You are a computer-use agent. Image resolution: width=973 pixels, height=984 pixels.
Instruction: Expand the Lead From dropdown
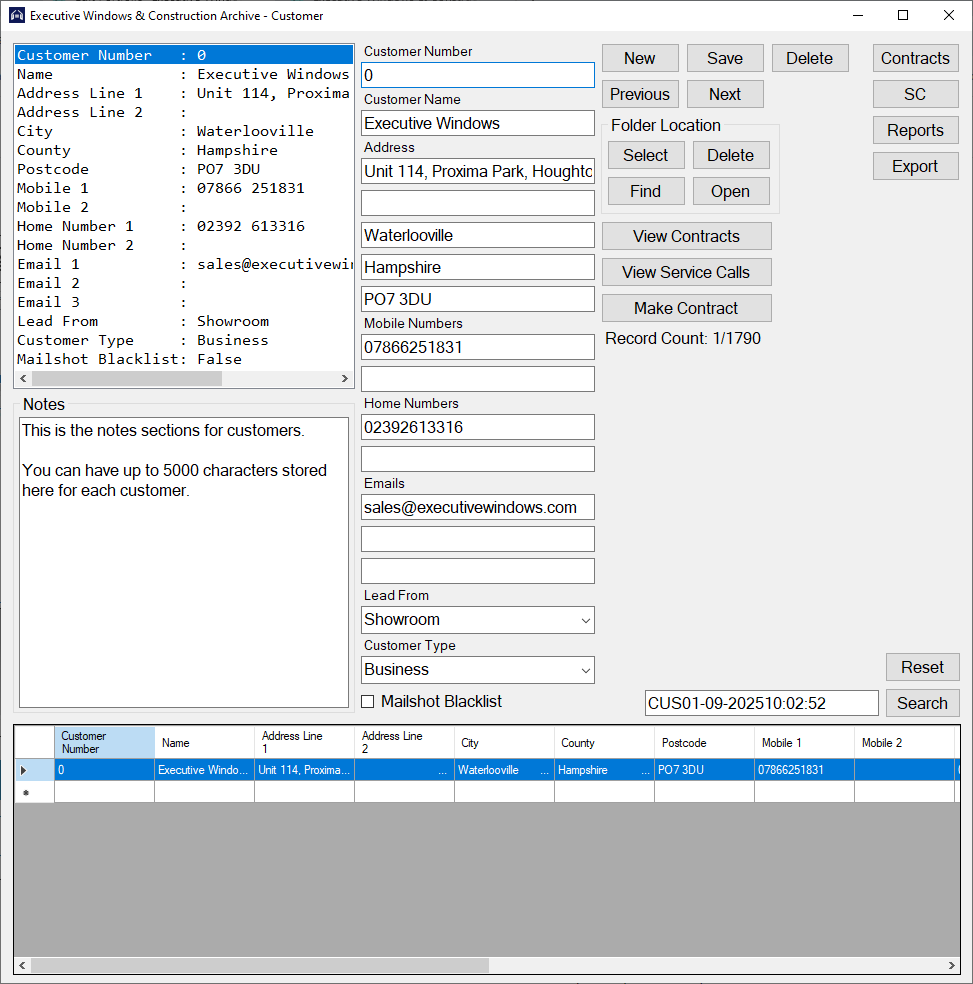coord(585,620)
